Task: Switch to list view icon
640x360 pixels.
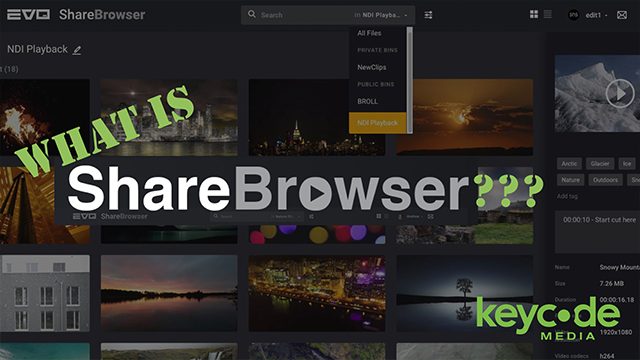Action: click(x=548, y=14)
